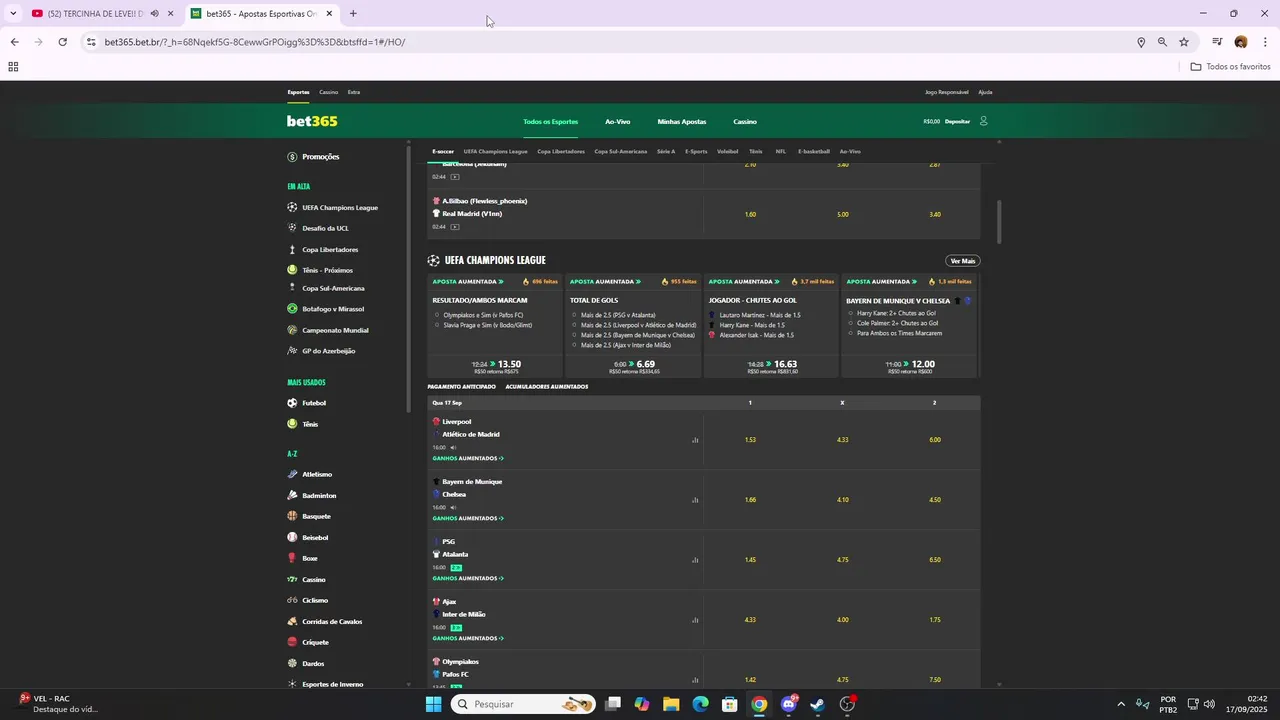The image size is (1280, 720).
Task: Click the Promoções dollar-circle icon in the sidebar
Action: point(292,157)
